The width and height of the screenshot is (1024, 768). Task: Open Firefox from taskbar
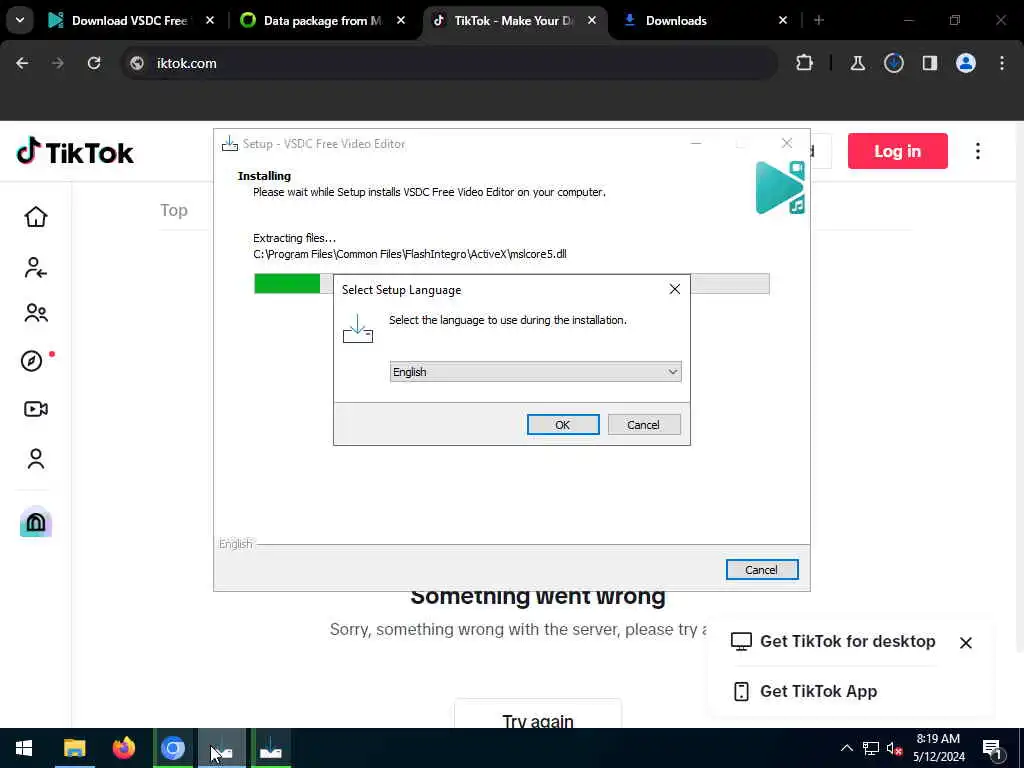[123, 748]
